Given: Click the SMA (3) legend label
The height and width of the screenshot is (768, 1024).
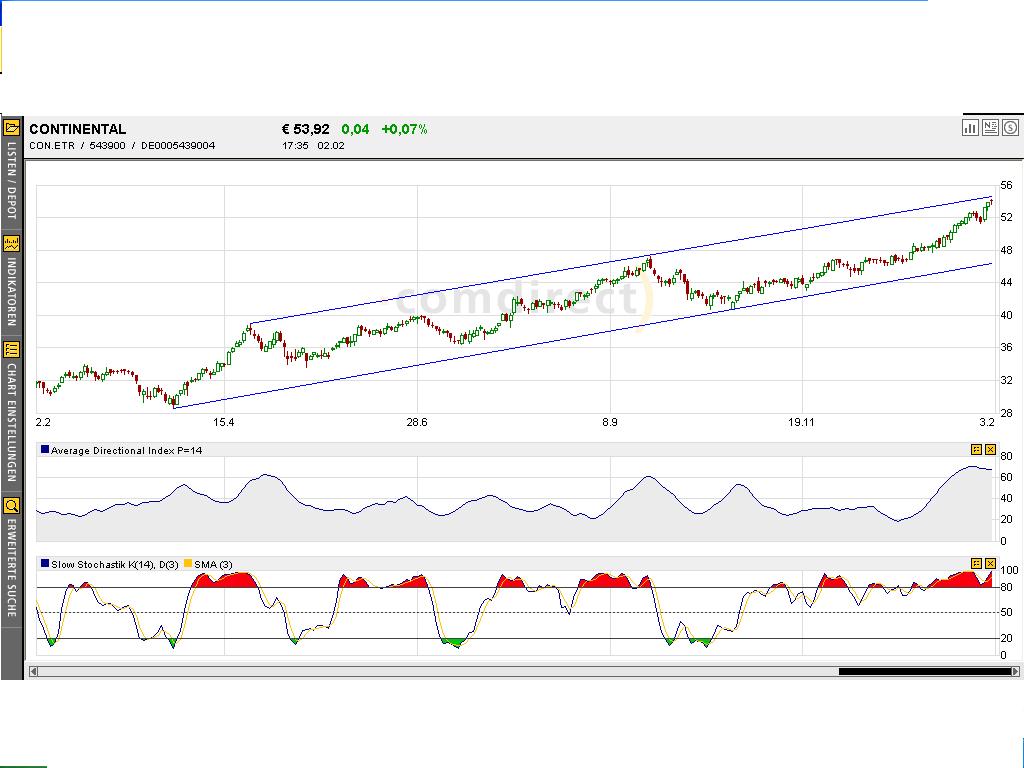Looking at the screenshot, I should pyautogui.click(x=213, y=564).
